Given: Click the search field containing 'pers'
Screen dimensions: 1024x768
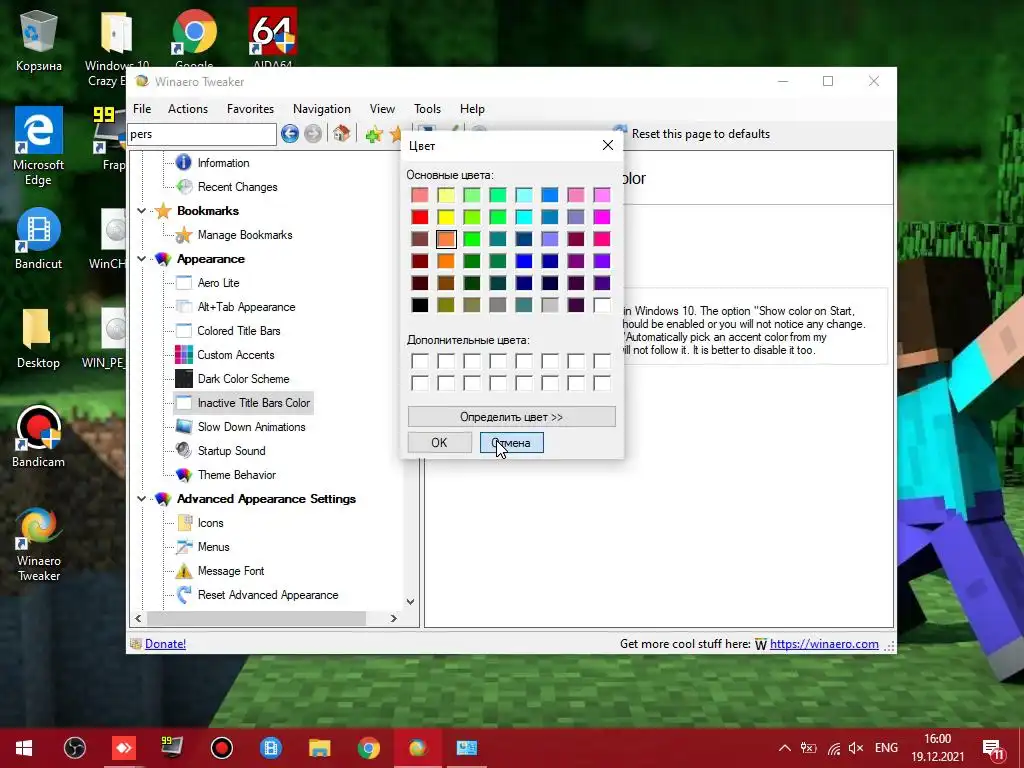Looking at the screenshot, I should (202, 134).
